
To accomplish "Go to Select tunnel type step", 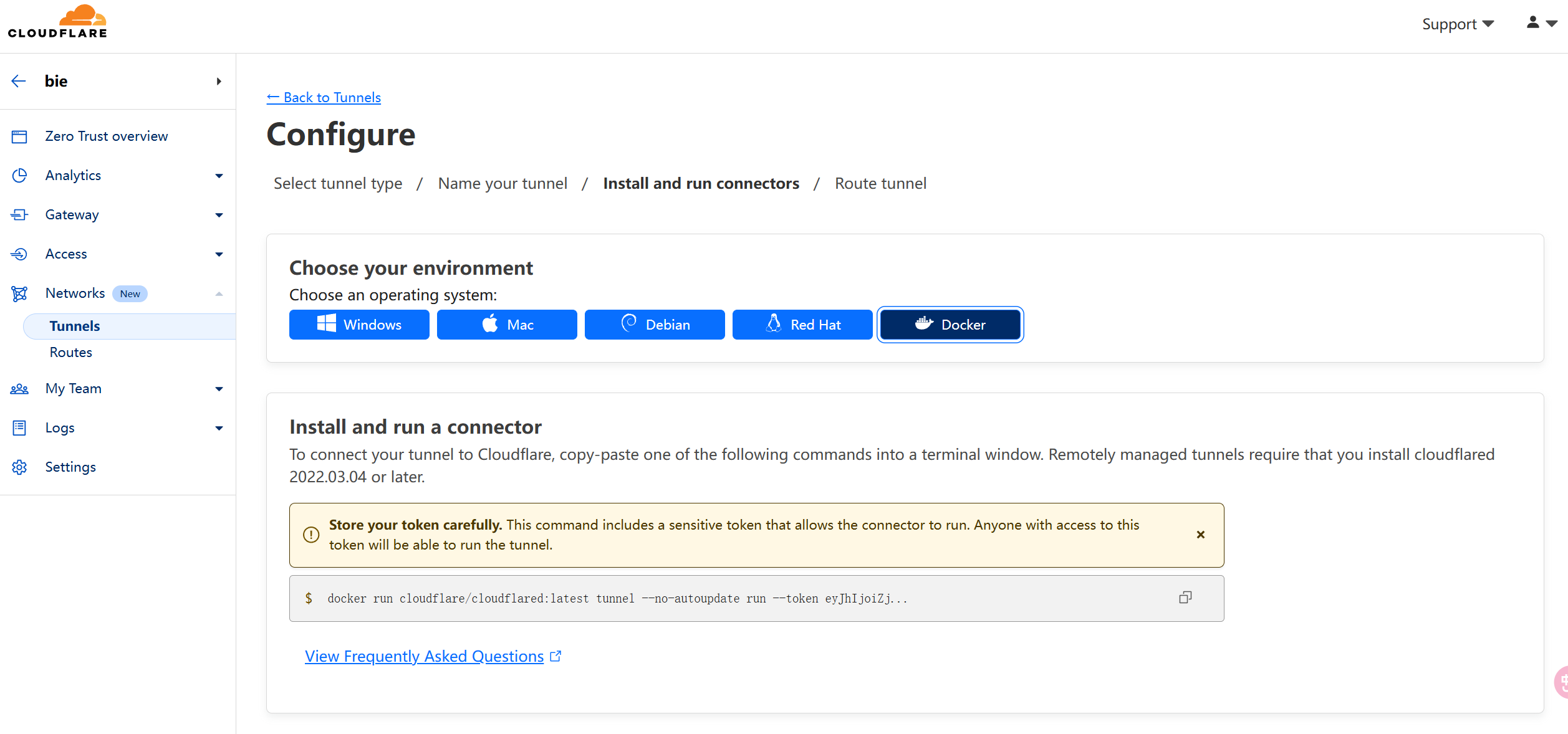I will (338, 183).
